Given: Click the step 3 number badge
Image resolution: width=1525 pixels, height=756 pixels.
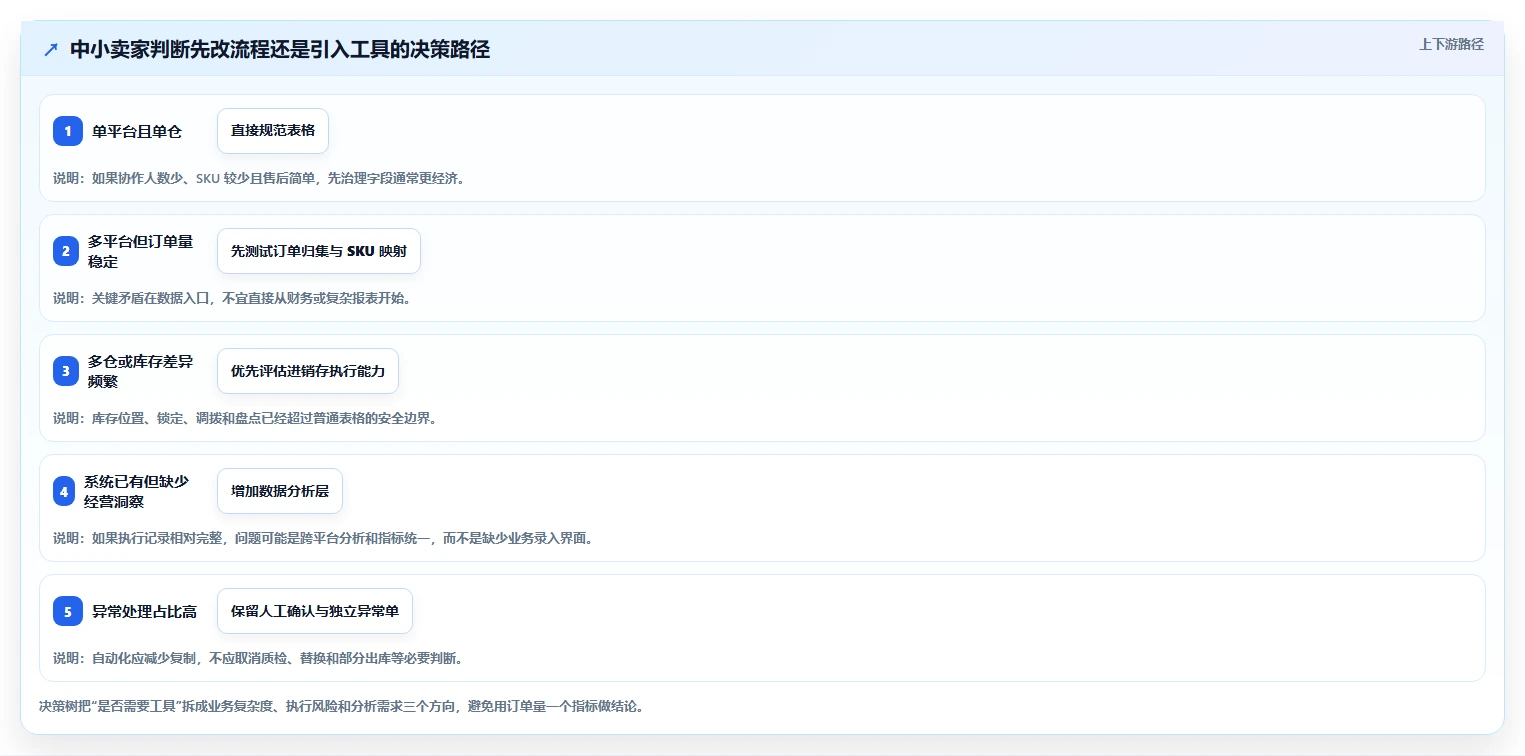Looking at the screenshot, I should (66, 371).
